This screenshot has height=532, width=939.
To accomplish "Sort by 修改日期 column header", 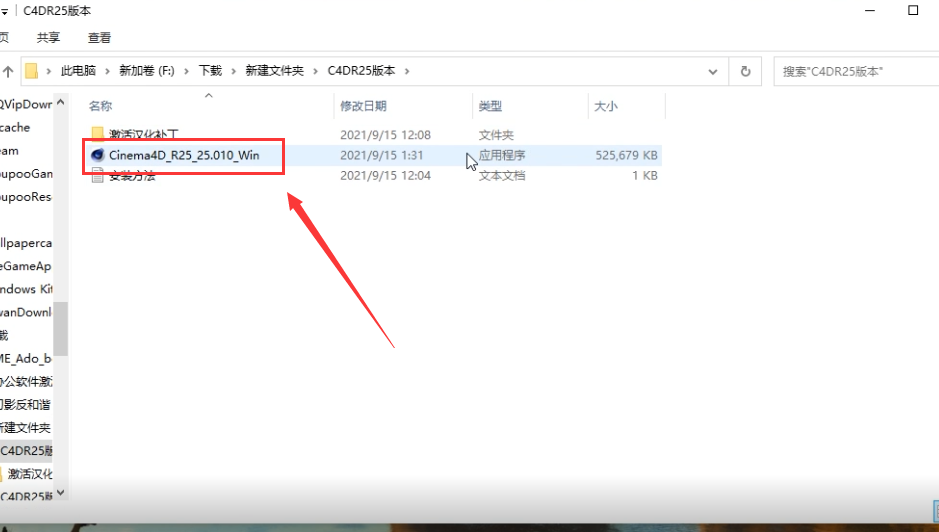I will [364, 106].
